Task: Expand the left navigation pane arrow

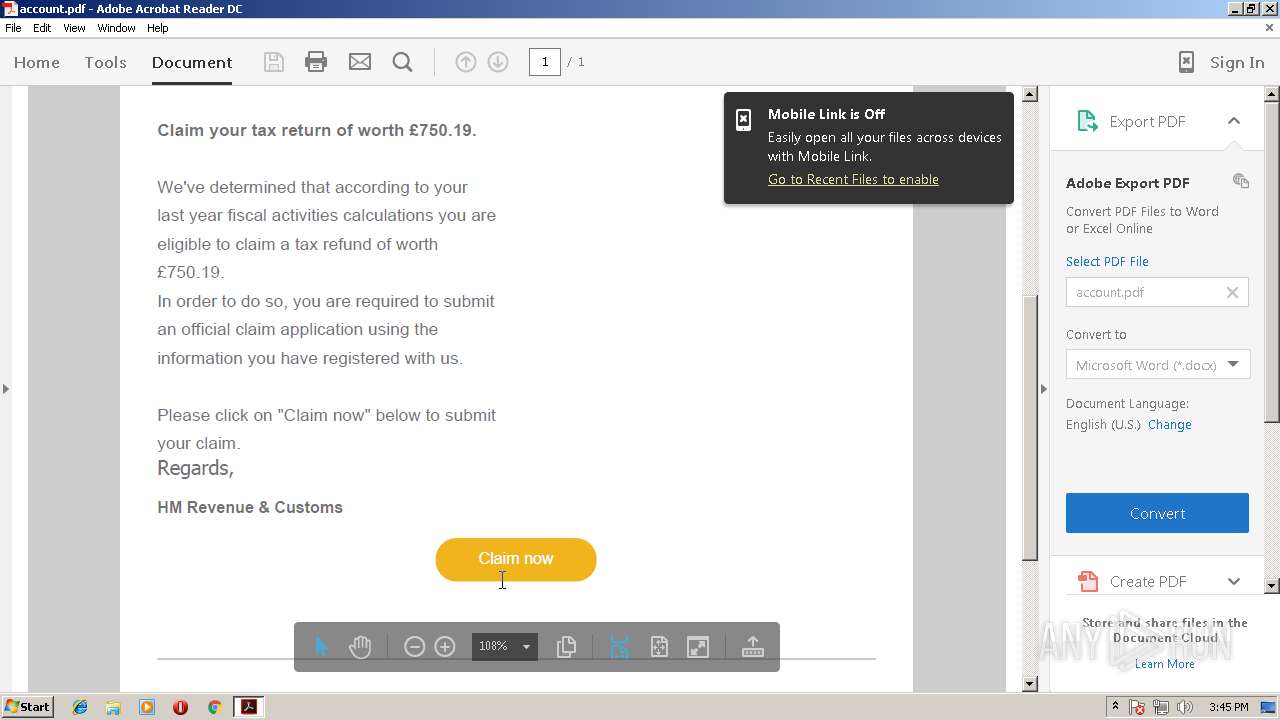Action: [x=6, y=388]
